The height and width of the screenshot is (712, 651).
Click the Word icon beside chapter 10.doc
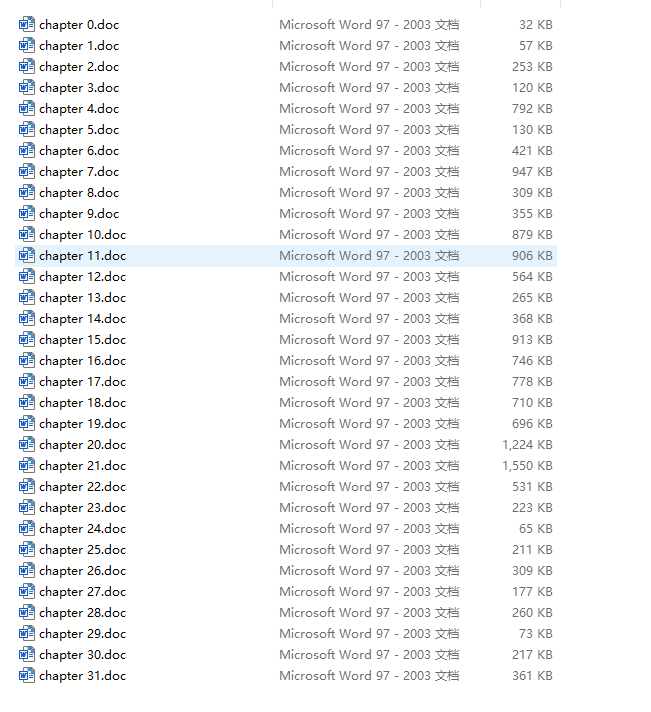point(27,234)
